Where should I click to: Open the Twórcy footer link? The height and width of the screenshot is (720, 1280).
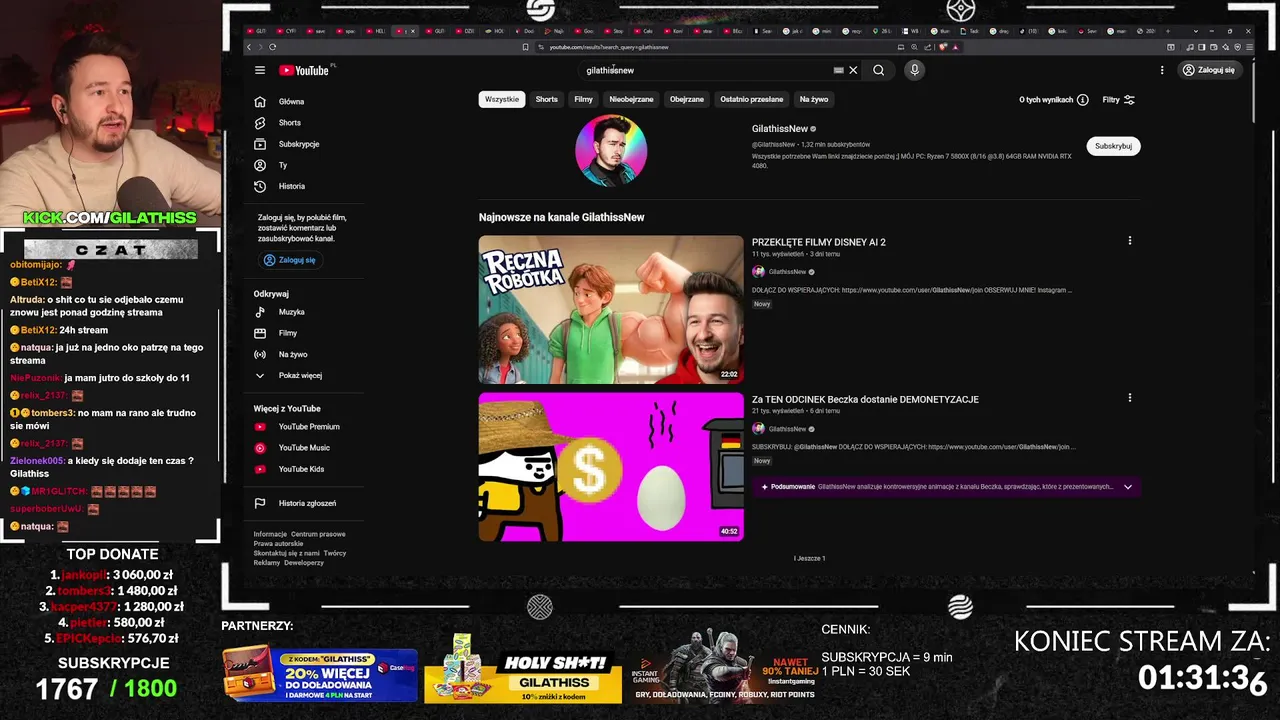click(x=335, y=553)
